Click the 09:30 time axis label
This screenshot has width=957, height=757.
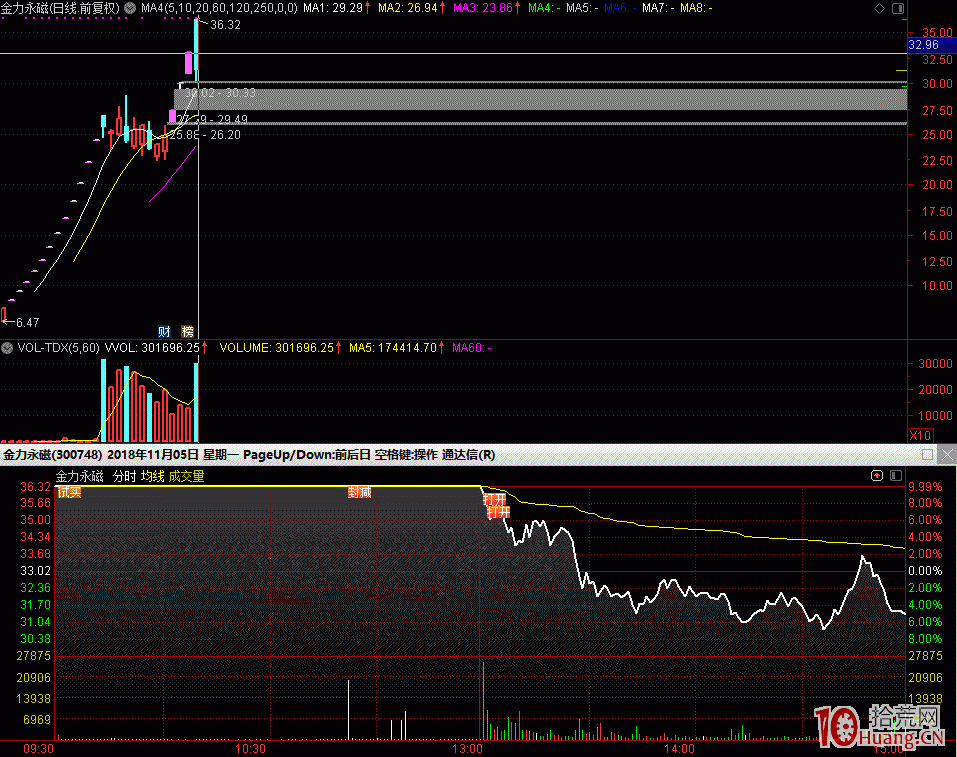click(x=38, y=748)
